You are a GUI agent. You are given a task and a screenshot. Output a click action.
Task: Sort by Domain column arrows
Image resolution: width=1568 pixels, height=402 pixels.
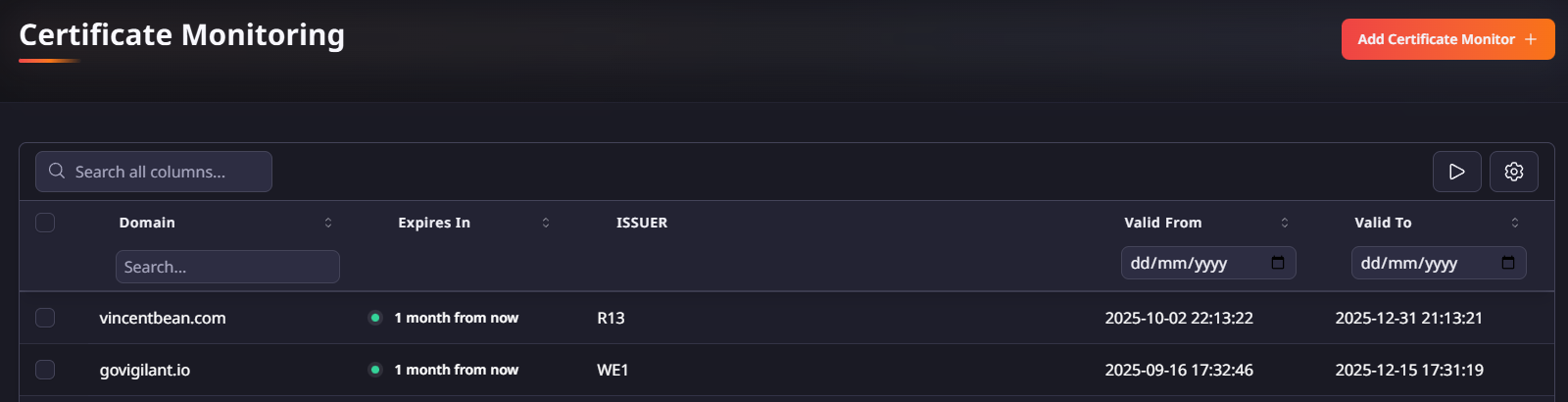[x=328, y=223]
